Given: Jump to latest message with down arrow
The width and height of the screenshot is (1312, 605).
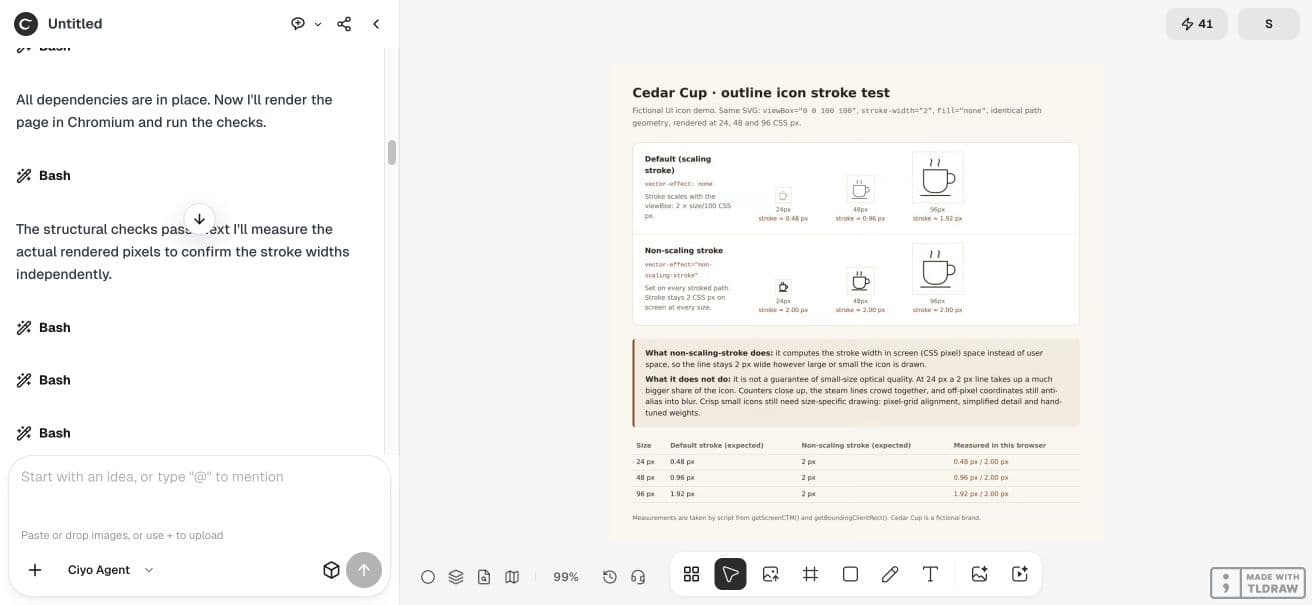Looking at the screenshot, I should click(x=199, y=219).
